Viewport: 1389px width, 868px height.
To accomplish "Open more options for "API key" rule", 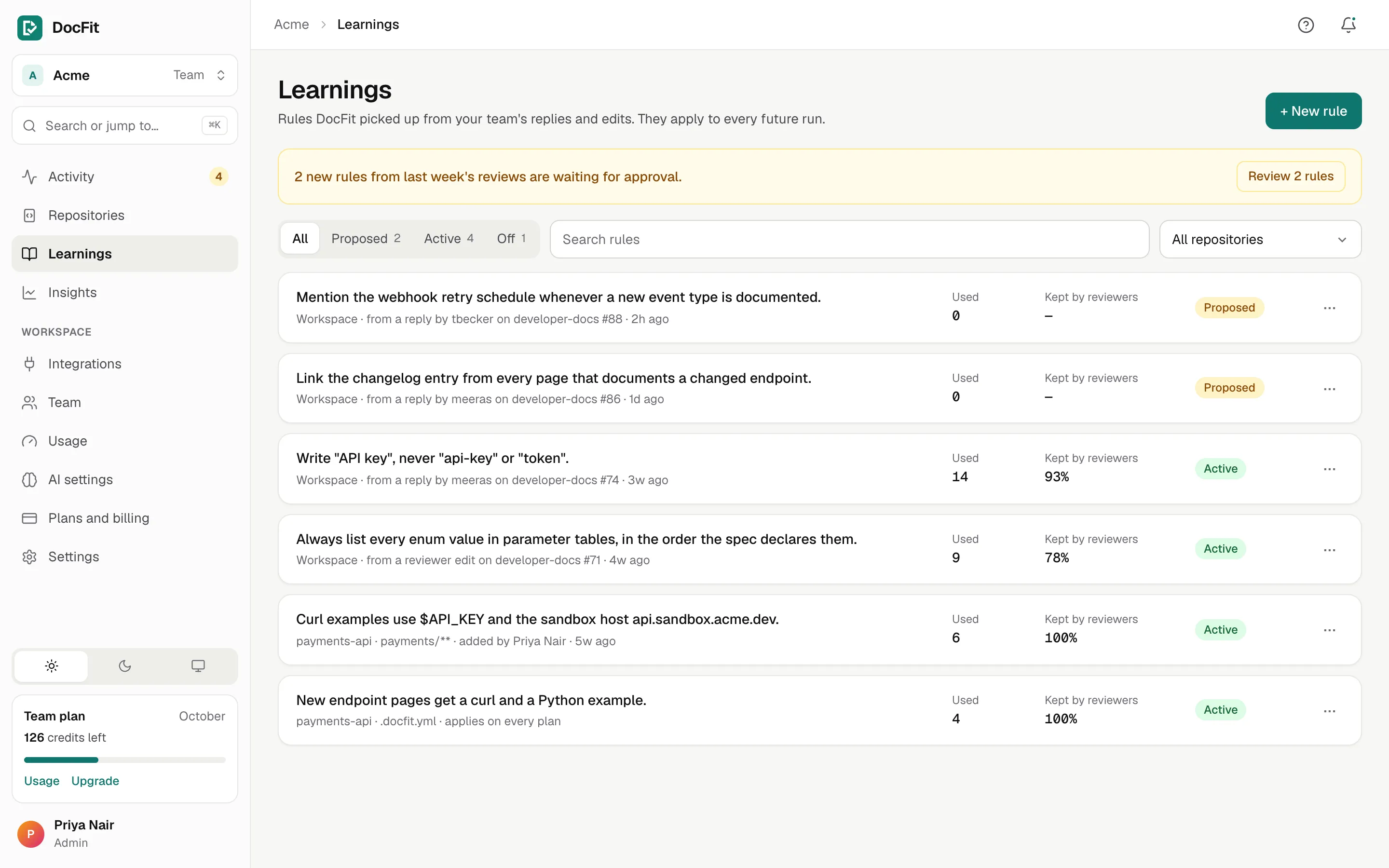I will pos(1329,469).
